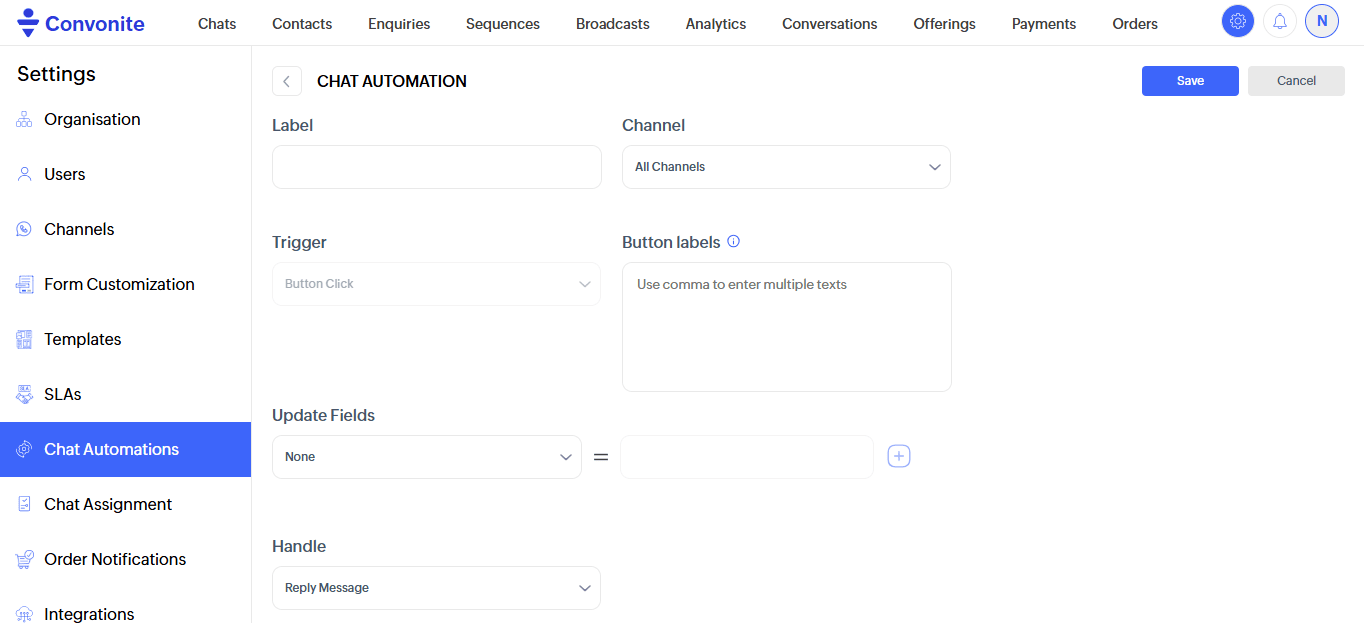1364x623 pixels.
Task: Expand the All Channels dropdown
Action: 786,167
